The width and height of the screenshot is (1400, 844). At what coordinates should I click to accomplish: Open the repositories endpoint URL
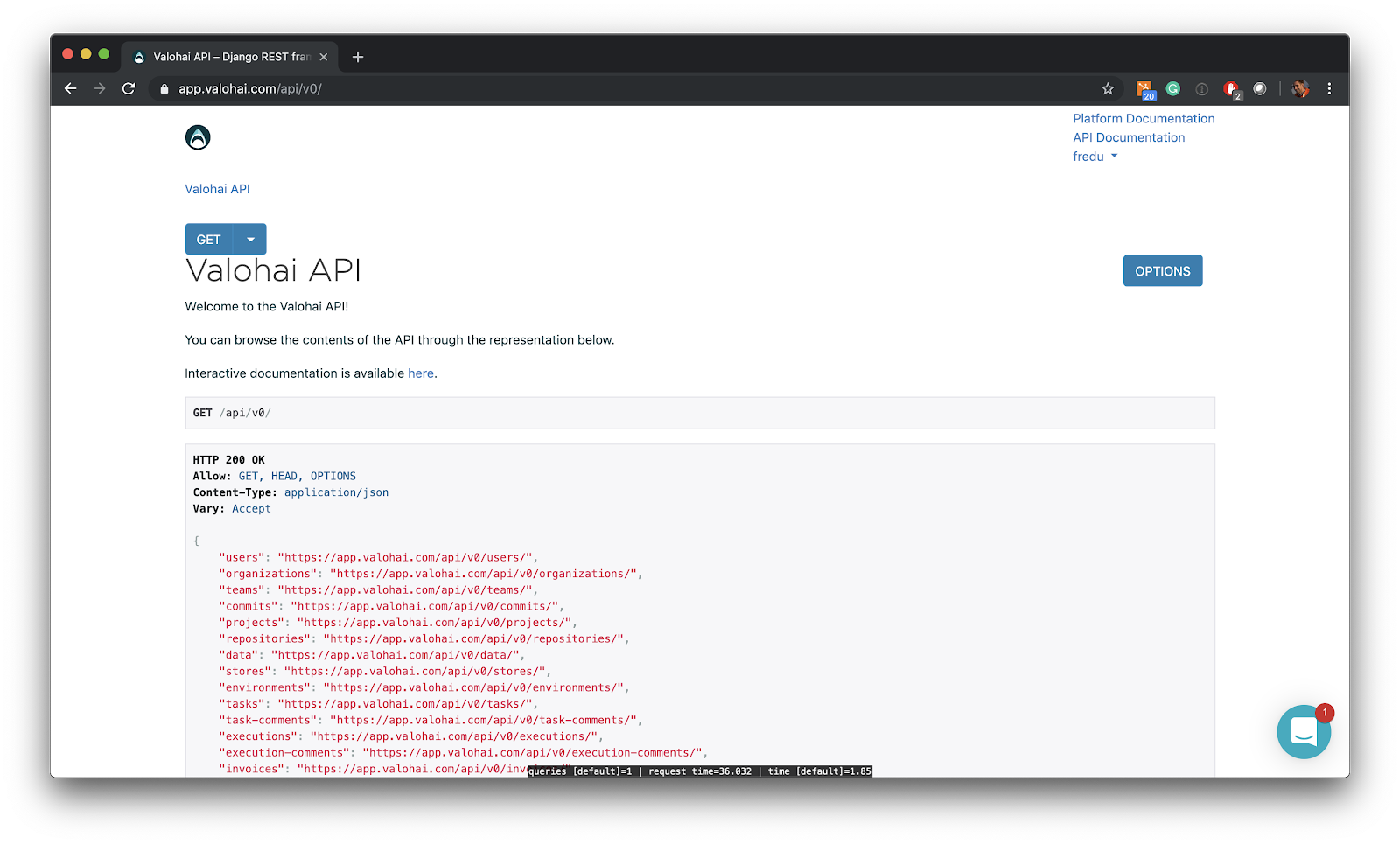tap(473, 639)
